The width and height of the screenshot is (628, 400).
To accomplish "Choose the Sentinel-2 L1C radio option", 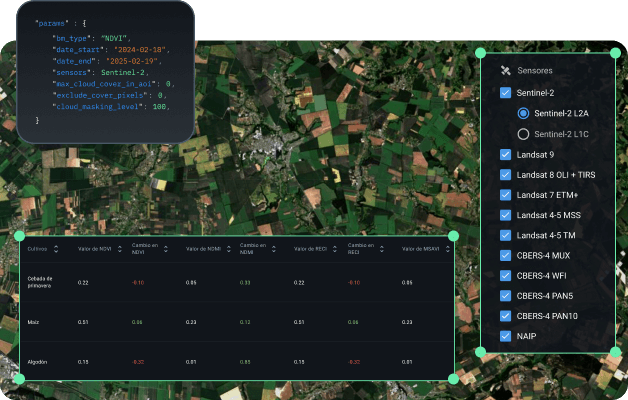I will [523, 134].
